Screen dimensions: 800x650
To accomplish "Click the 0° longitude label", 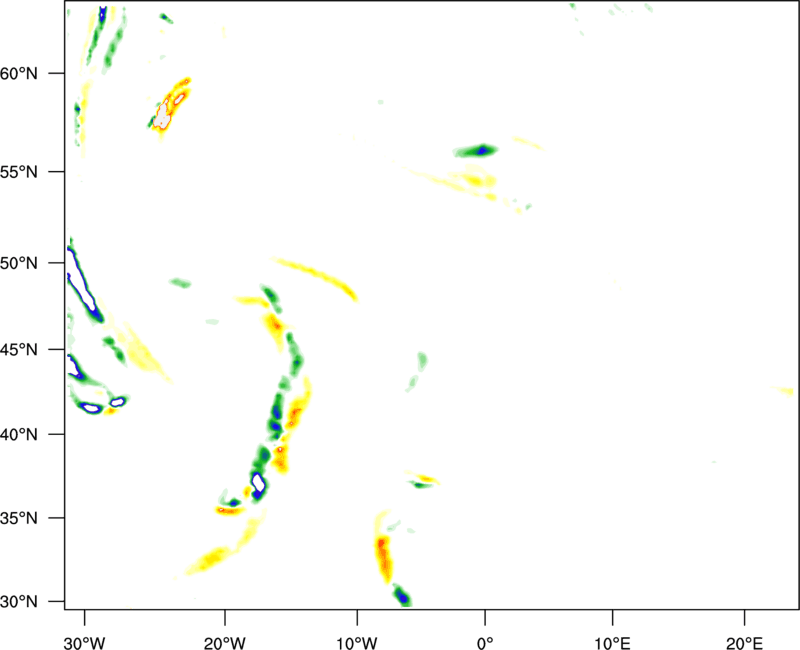I will point(485,643).
